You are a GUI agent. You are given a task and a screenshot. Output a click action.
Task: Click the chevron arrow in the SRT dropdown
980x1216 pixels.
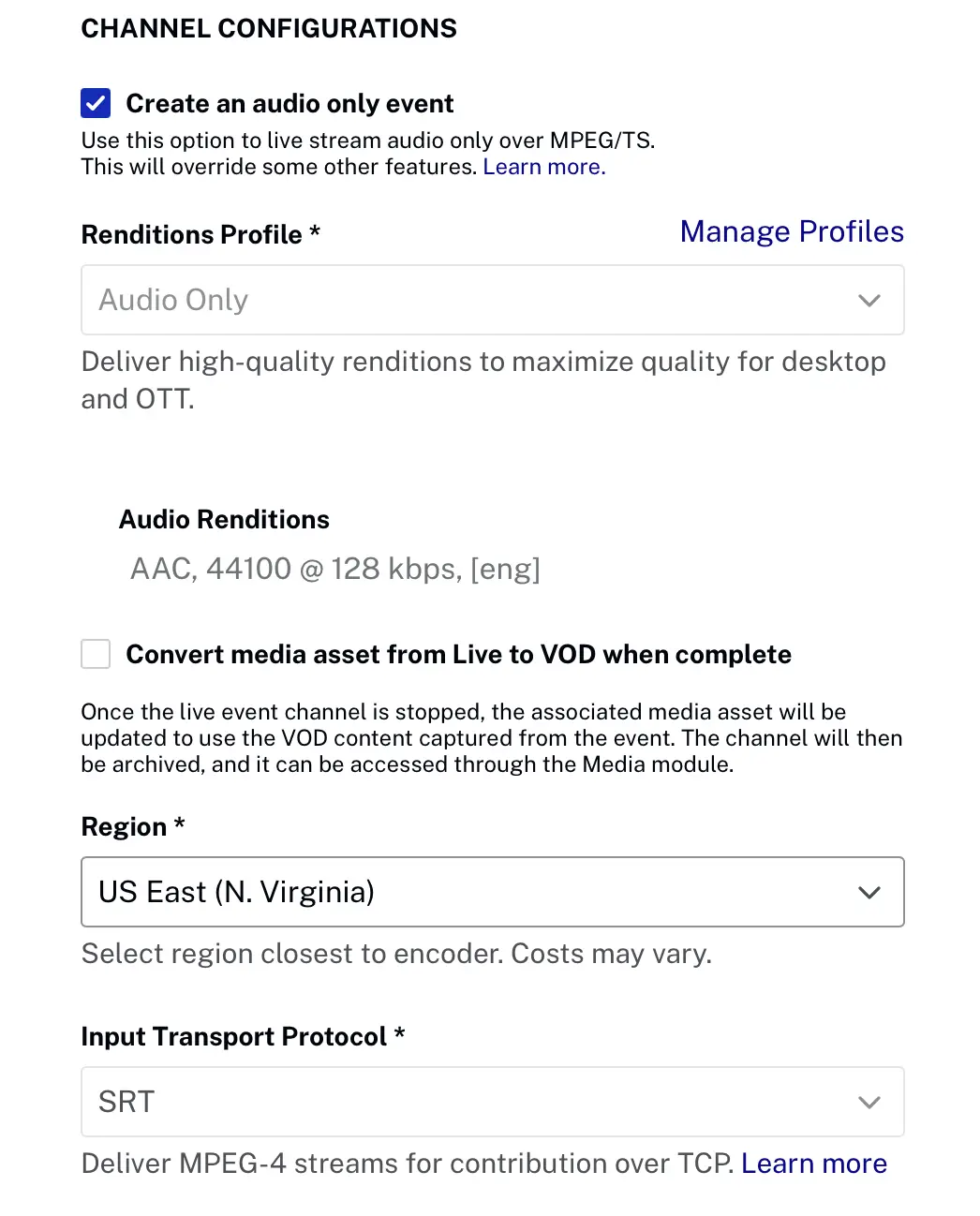click(x=869, y=1103)
